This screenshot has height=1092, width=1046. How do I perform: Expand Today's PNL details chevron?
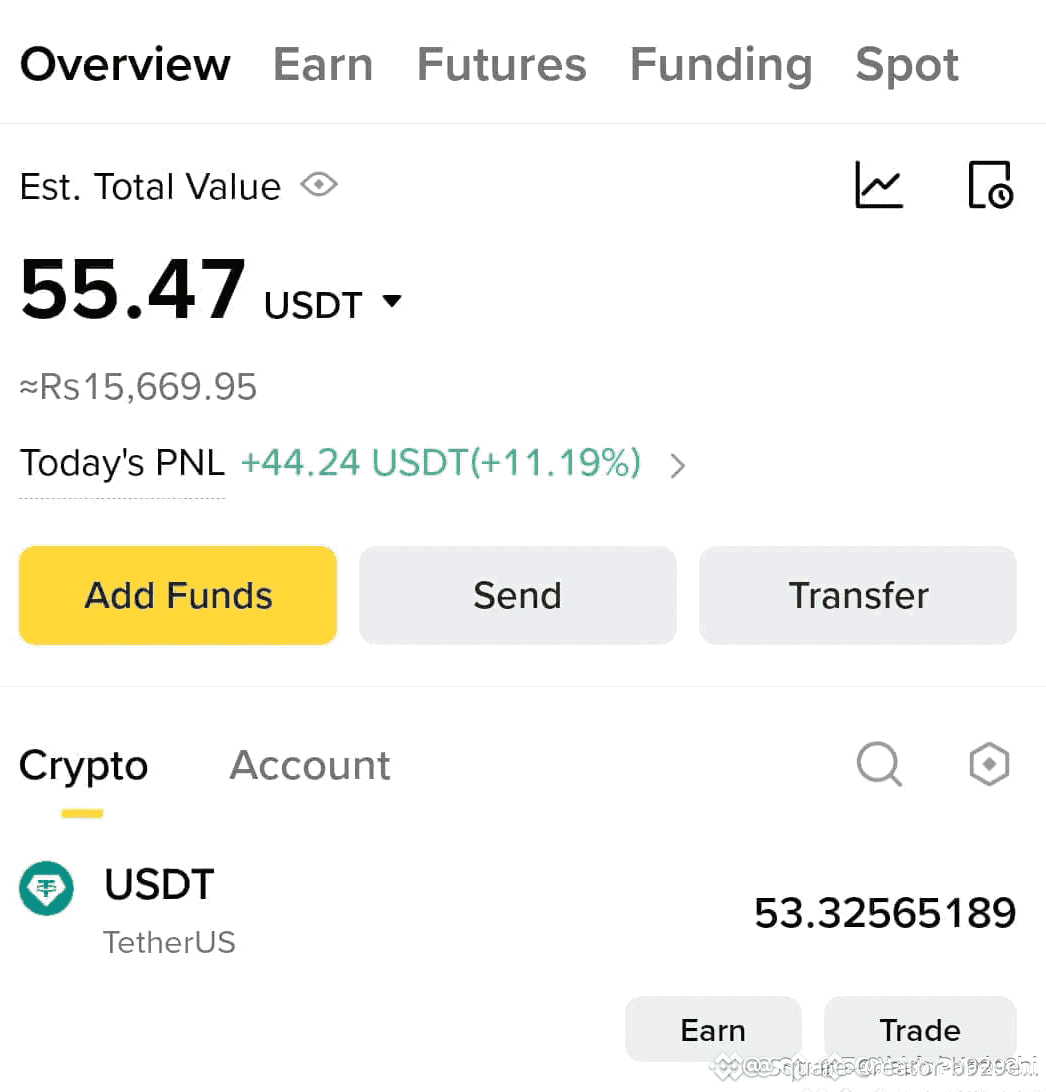pyautogui.click(x=678, y=465)
